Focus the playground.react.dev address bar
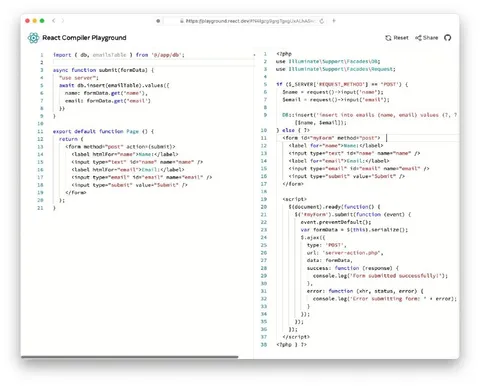This screenshot has width=480, height=386. coord(245,21)
